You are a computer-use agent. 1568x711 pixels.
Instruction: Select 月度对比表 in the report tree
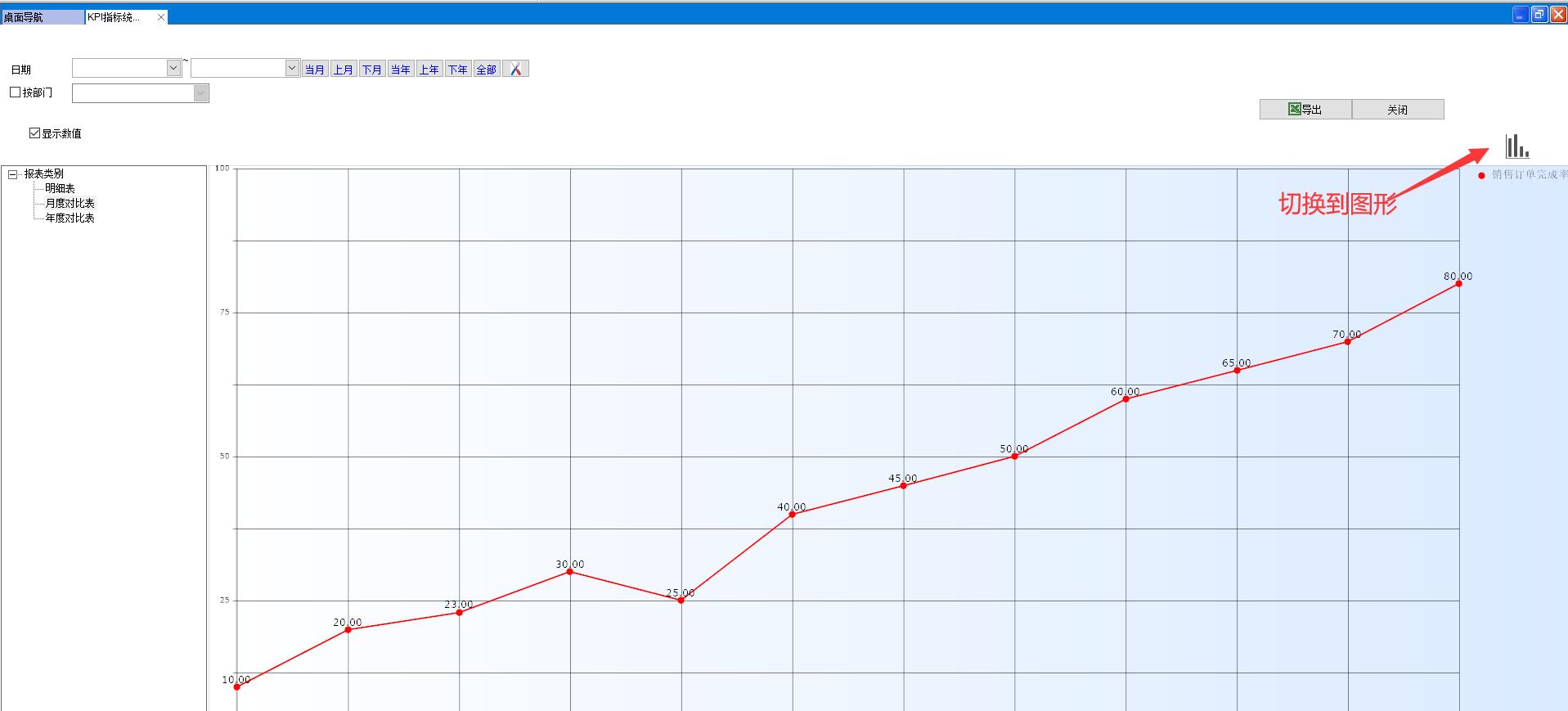click(x=70, y=203)
